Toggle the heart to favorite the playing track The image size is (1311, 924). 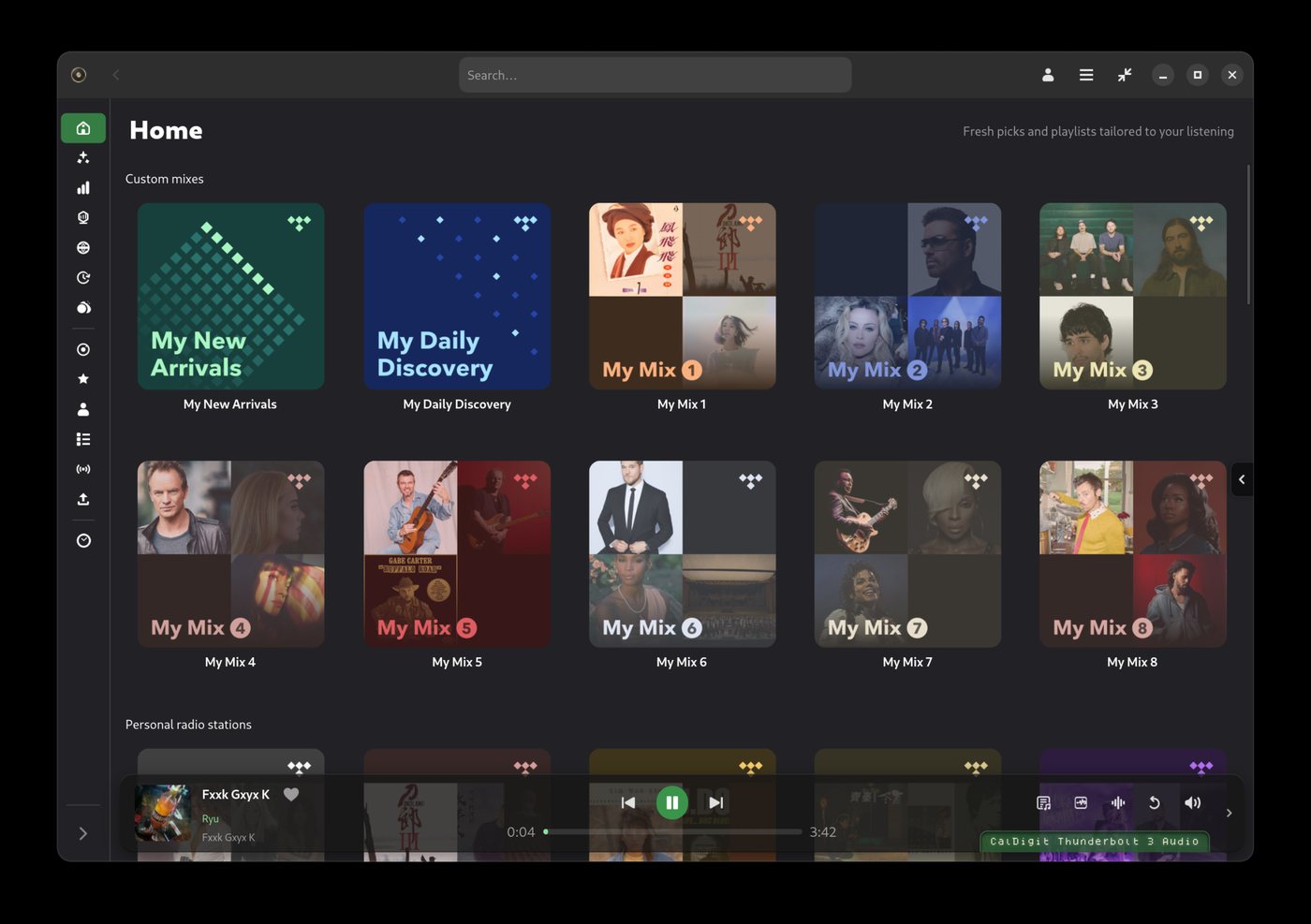tap(291, 795)
